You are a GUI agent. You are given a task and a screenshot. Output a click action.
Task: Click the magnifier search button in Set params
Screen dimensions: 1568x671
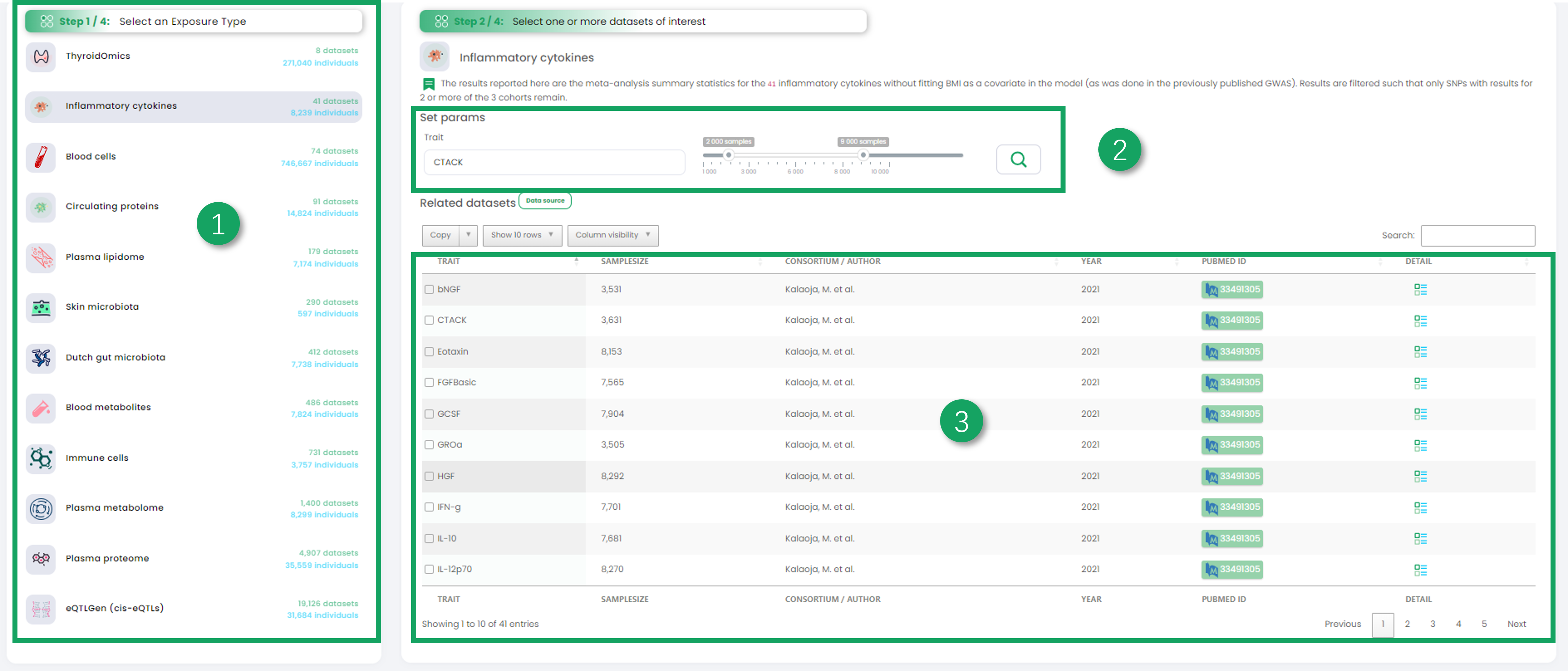click(x=1018, y=160)
